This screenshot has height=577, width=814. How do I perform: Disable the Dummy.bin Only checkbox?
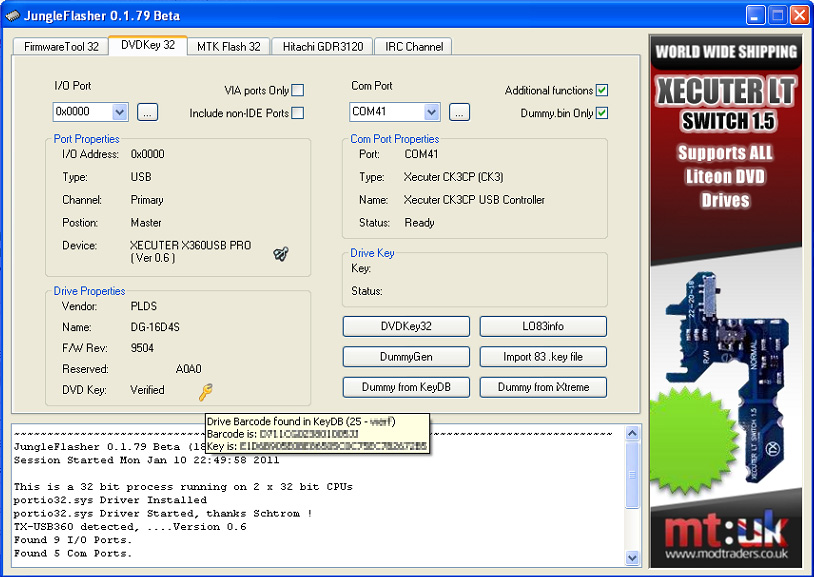click(x=602, y=113)
